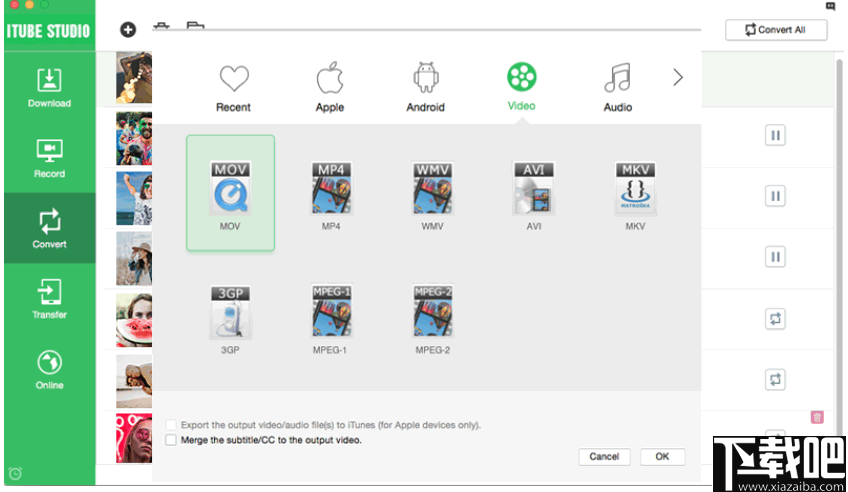Image resolution: width=848 pixels, height=492 pixels.
Task: Click the add plus icon in toolbar
Action: coord(128,30)
